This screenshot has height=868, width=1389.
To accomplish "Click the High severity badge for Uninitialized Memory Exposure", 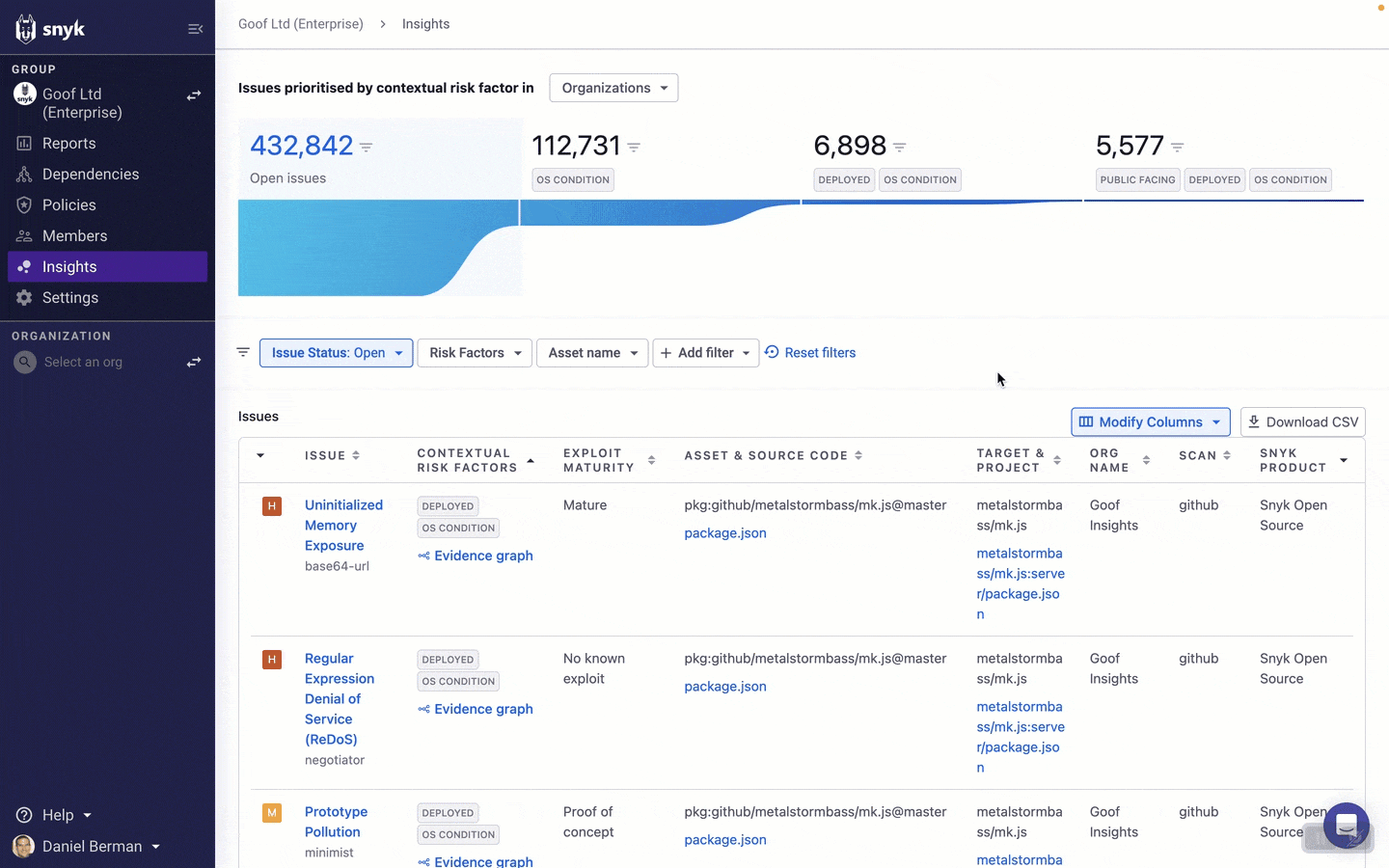I will pyautogui.click(x=272, y=505).
